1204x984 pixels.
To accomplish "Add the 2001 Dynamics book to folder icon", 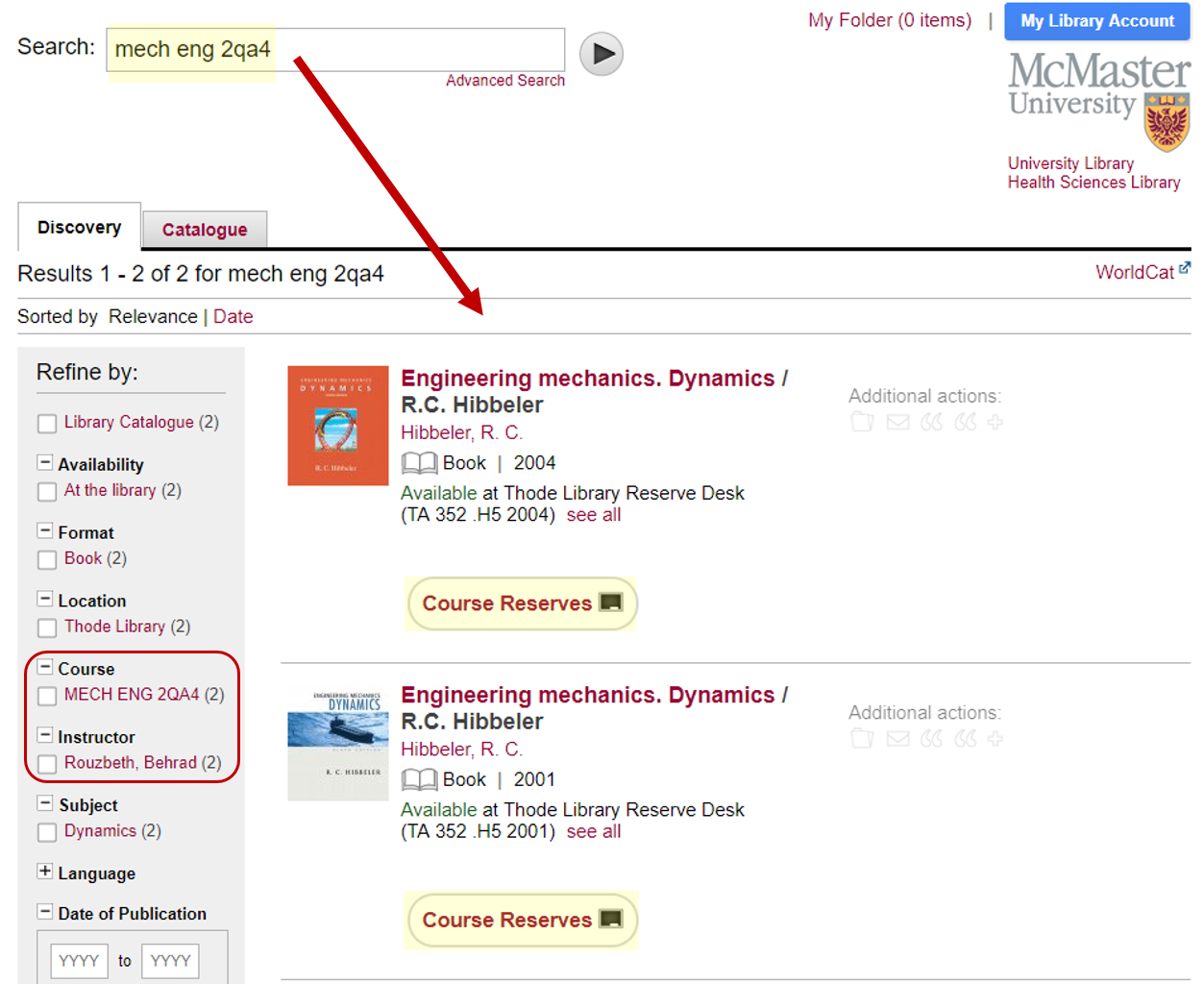I will pos(862,739).
